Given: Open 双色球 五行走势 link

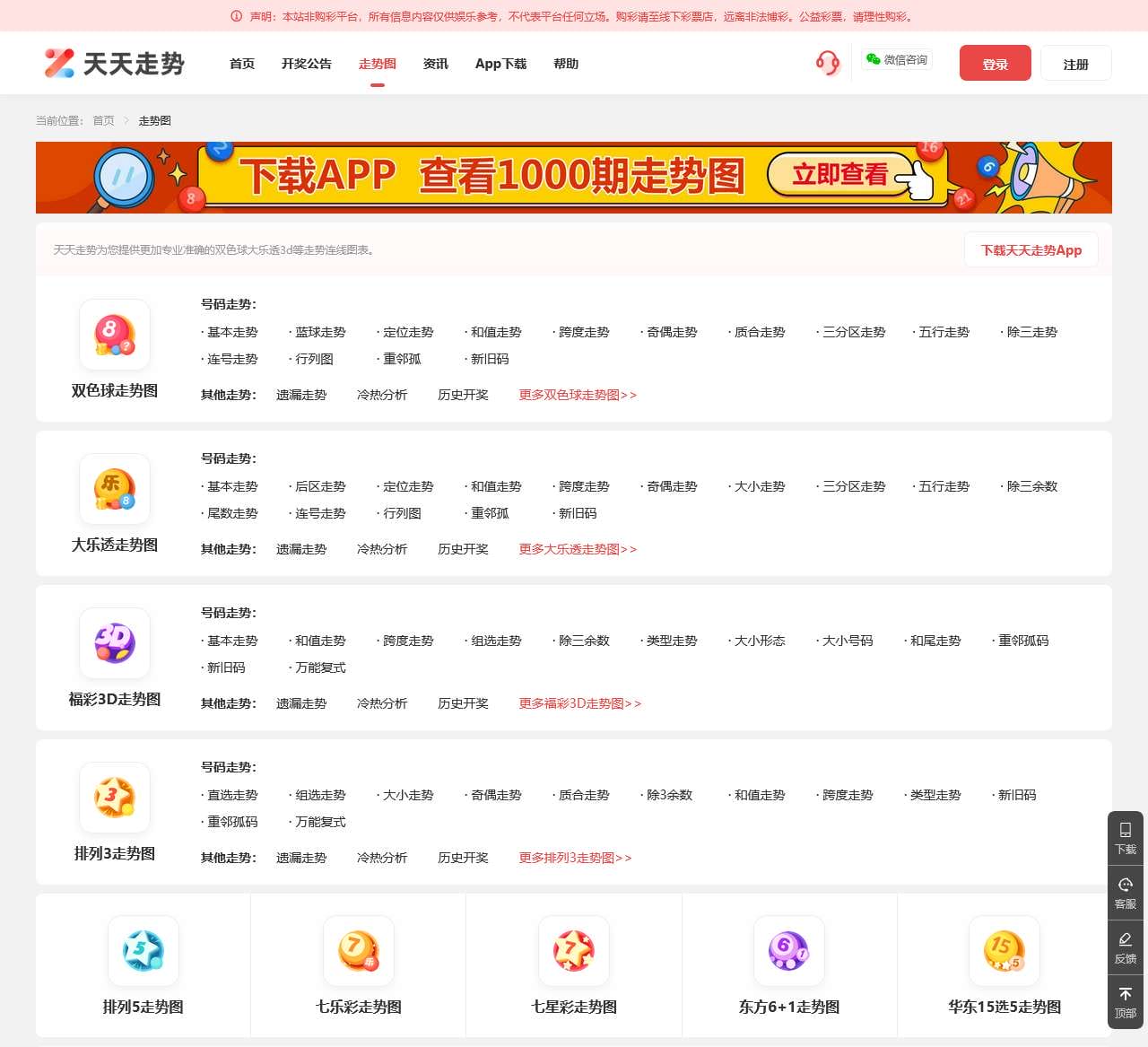Looking at the screenshot, I should pyautogui.click(x=942, y=332).
